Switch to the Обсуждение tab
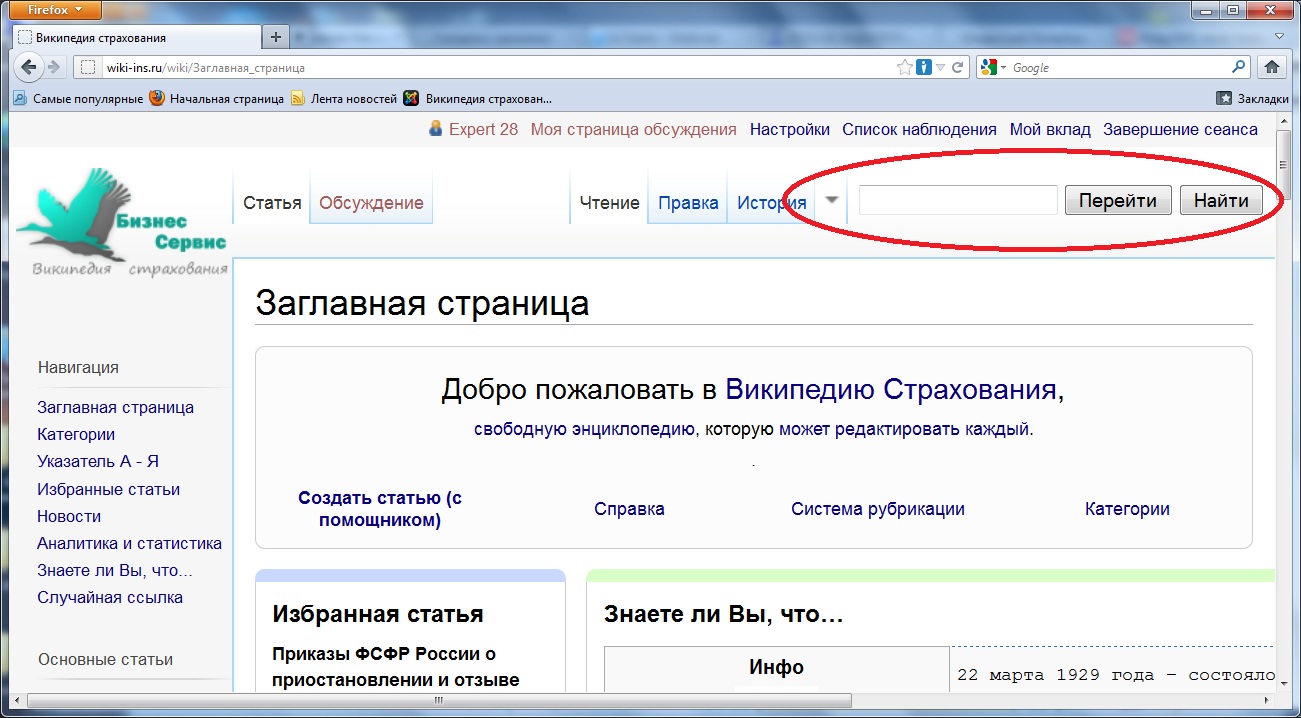 [x=371, y=203]
